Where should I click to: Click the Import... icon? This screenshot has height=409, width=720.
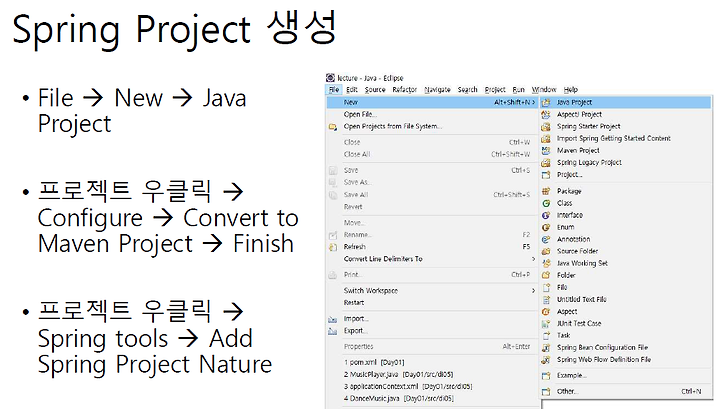pyautogui.click(x=333, y=319)
